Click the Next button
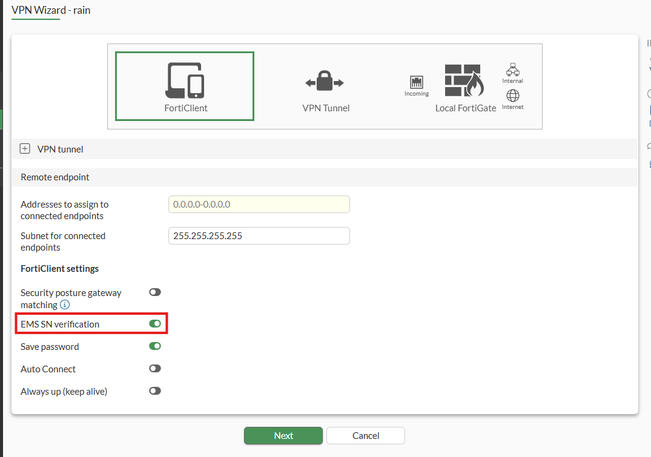 pos(283,435)
